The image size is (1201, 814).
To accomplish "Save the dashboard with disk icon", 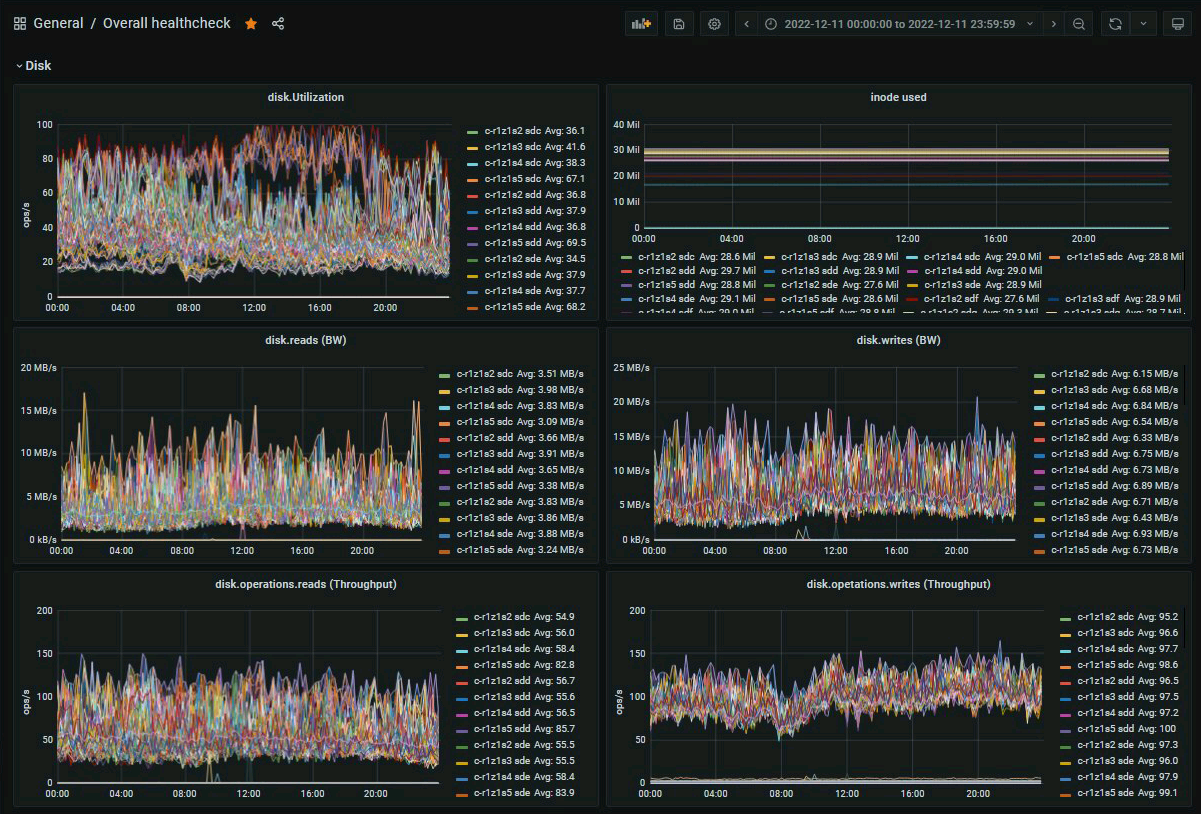I will pyautogui.click(x=678, y=24).
